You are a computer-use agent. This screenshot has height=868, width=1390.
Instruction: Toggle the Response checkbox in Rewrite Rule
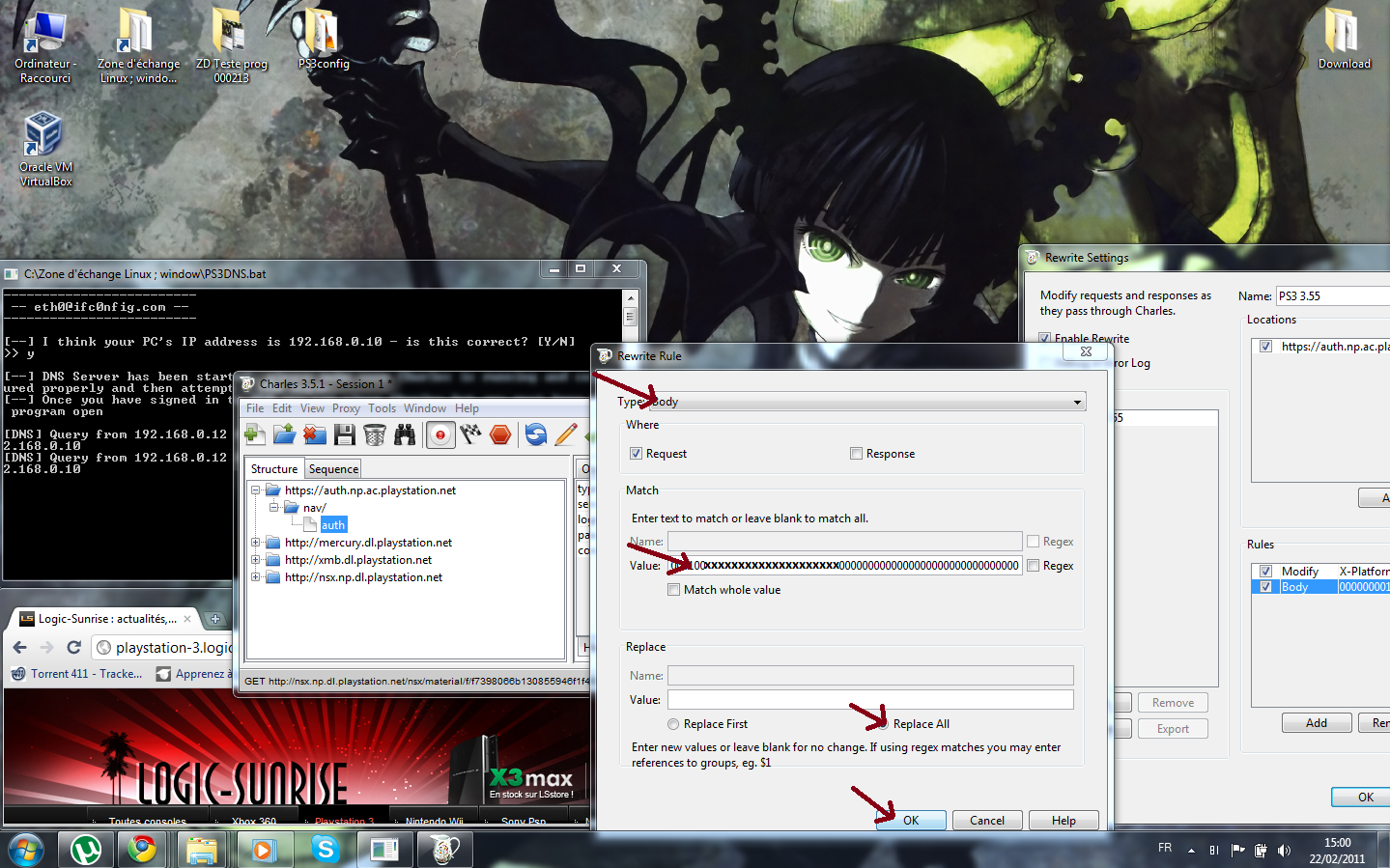coord(856,453)
